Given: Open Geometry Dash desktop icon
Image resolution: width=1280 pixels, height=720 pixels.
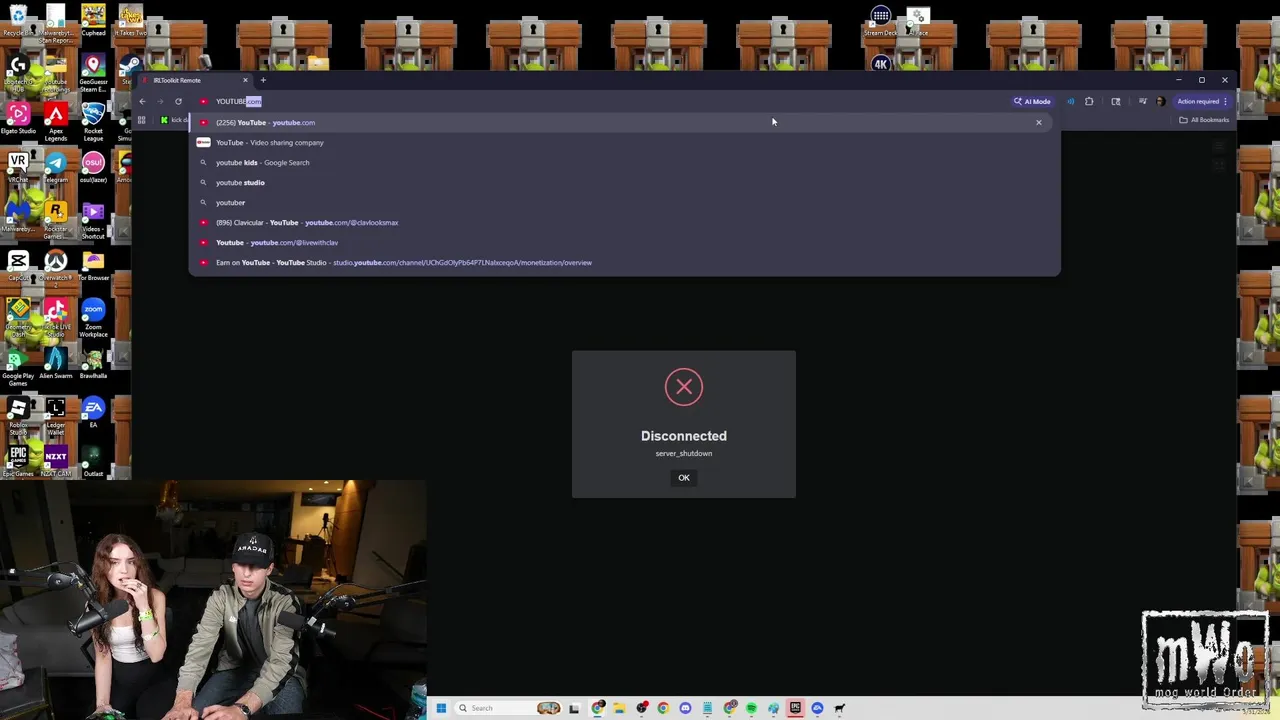Looking at the screenshot, I should pyautogui.click(x=18, y=316).
